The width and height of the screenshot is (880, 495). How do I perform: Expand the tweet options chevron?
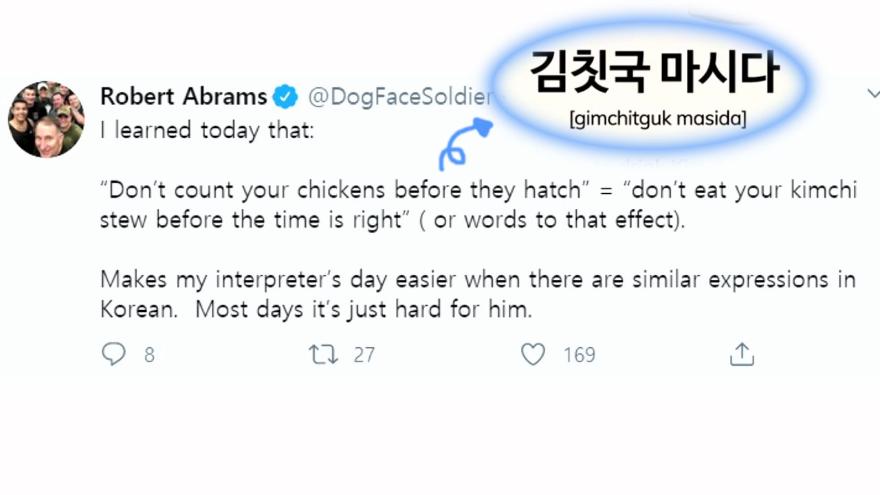[x=873, y=93]
